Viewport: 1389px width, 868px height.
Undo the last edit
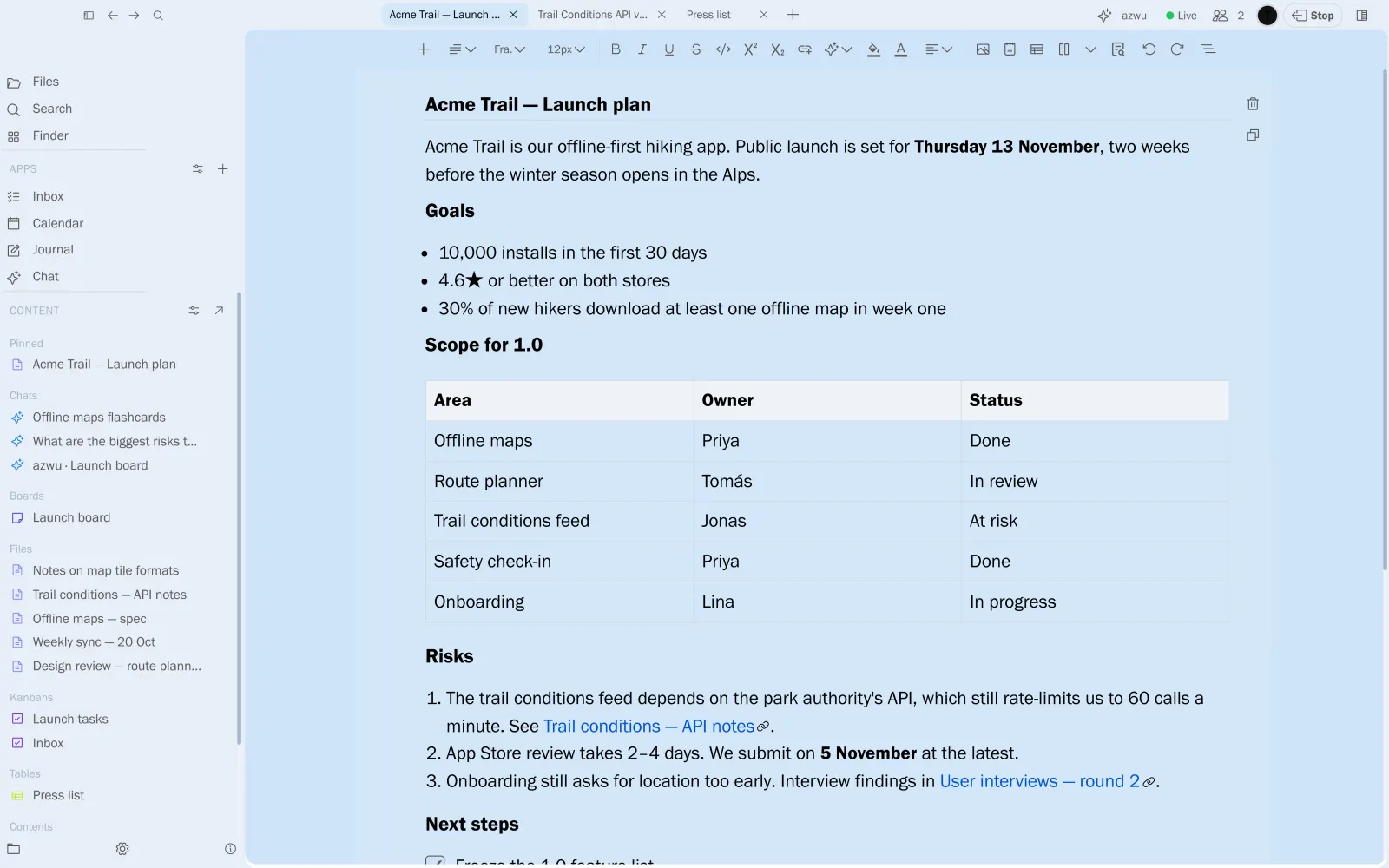pyautogui.click(x=1149, y=49)
